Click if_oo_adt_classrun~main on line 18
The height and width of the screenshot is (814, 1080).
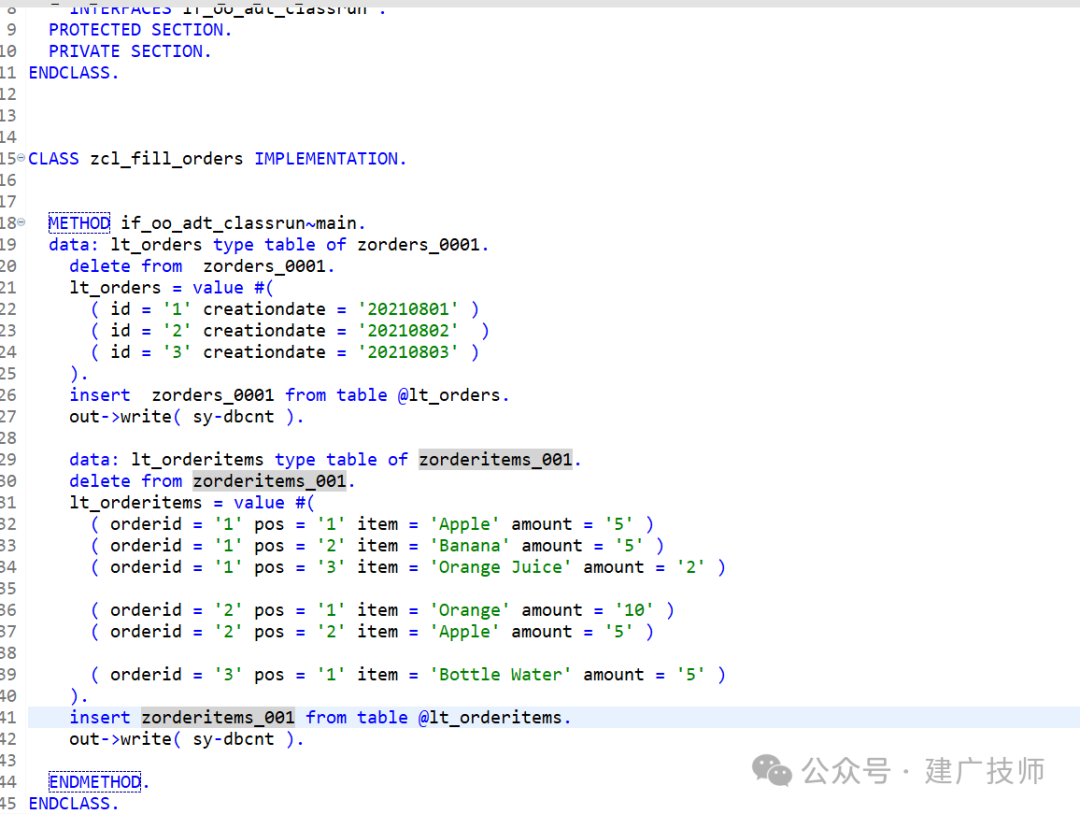[242, 223]
